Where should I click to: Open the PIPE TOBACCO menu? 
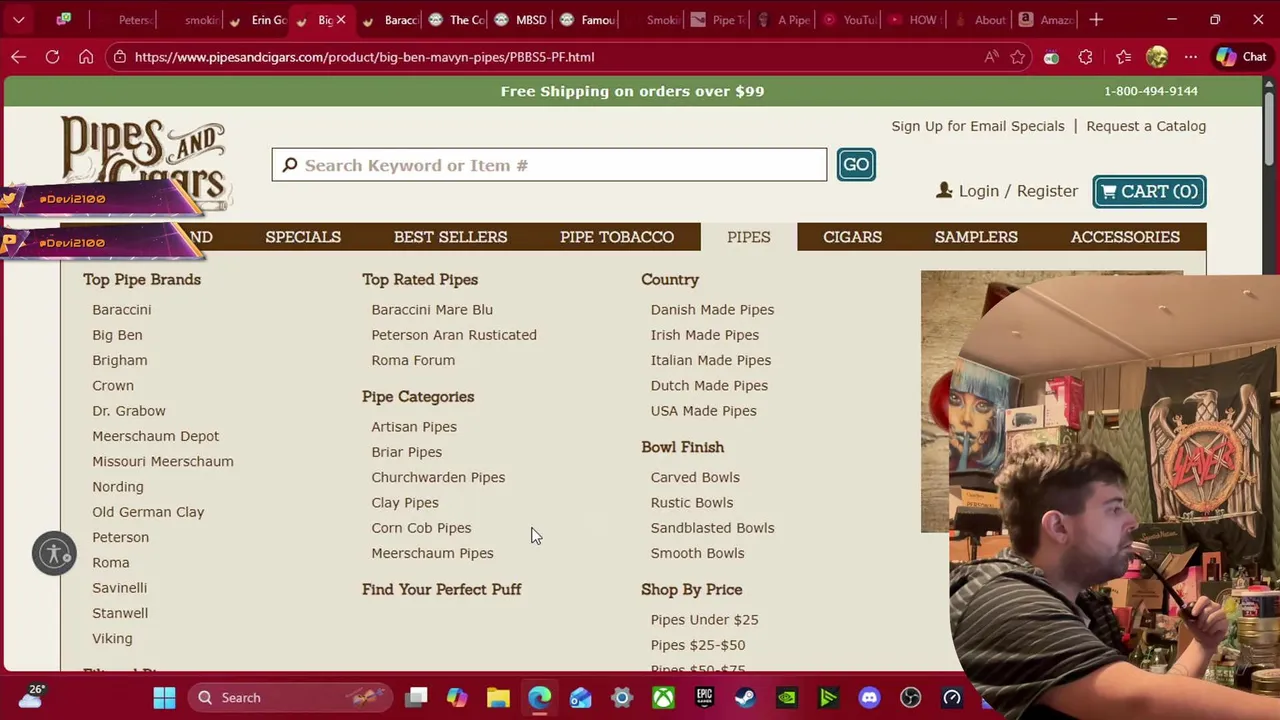(x=617, y=237)
